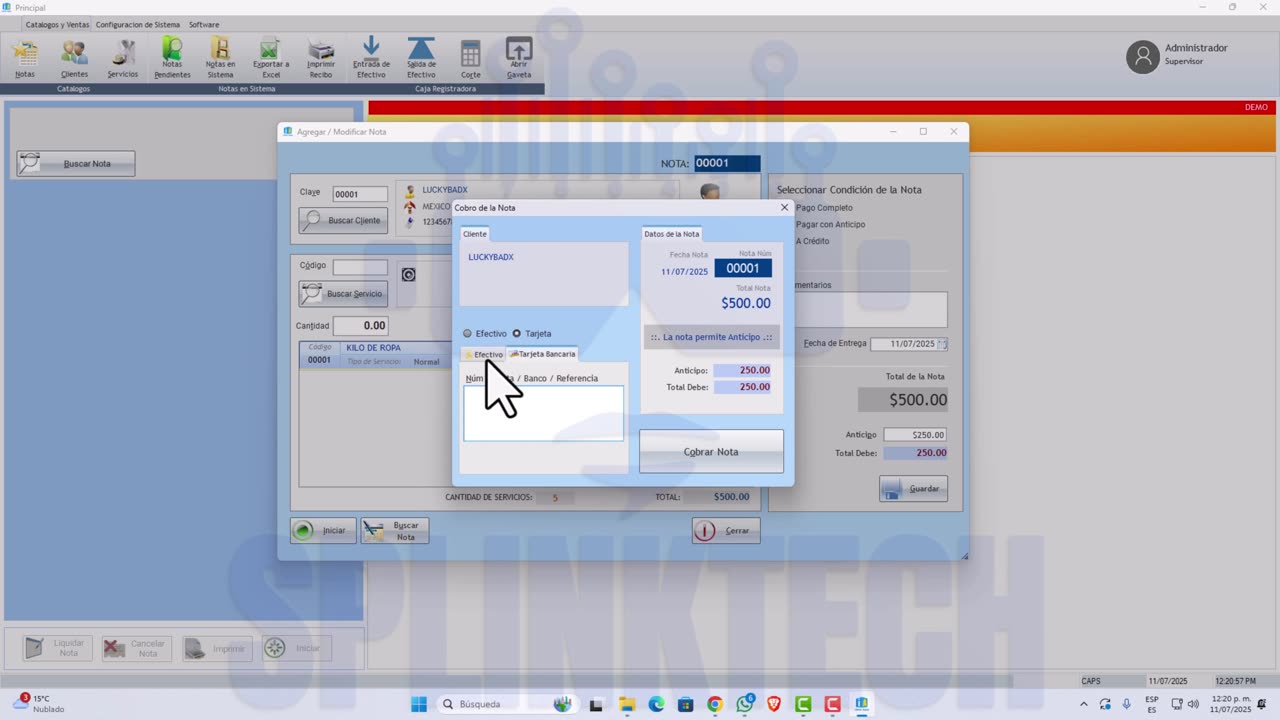
Task: Open the Clientes catalog
Action: pos(74,59)
